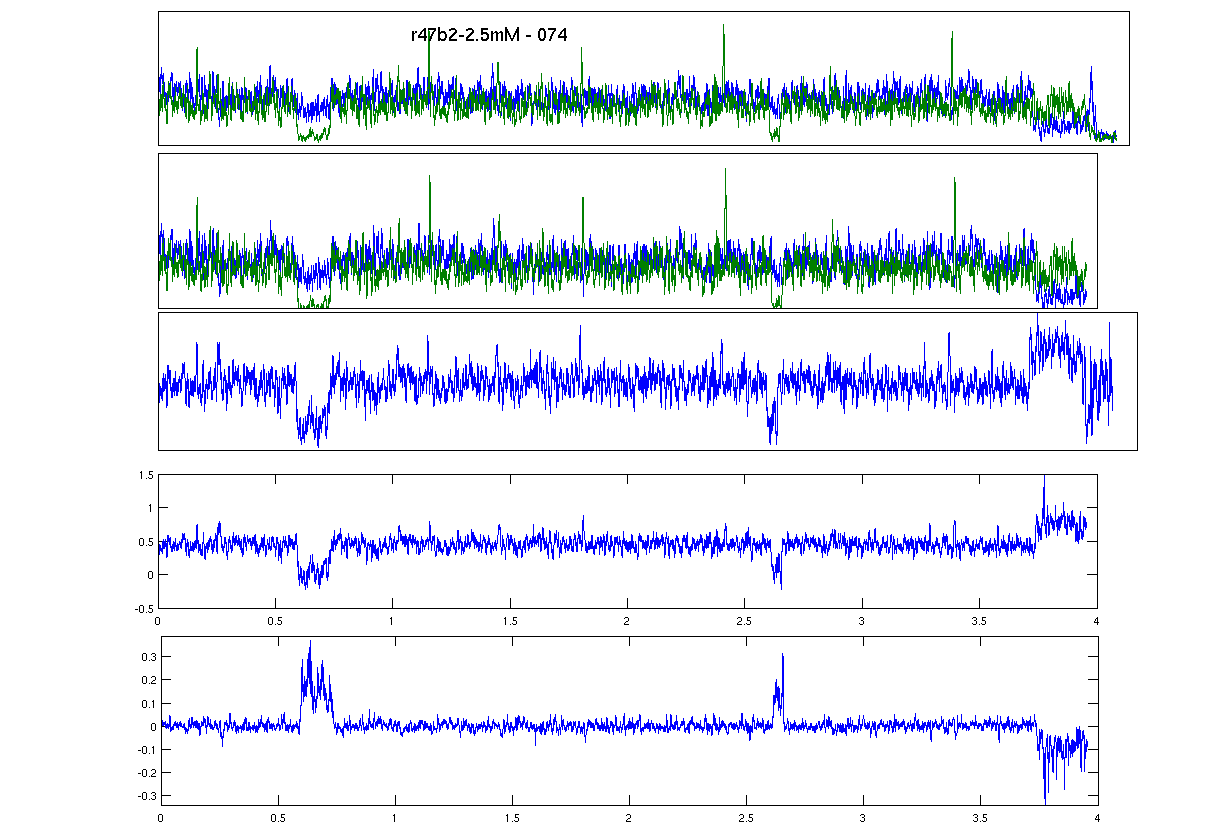Click the 1.5 x-axis label on fourth plot
This screenshot has height=827, width=1212.
tap(510, 621)
